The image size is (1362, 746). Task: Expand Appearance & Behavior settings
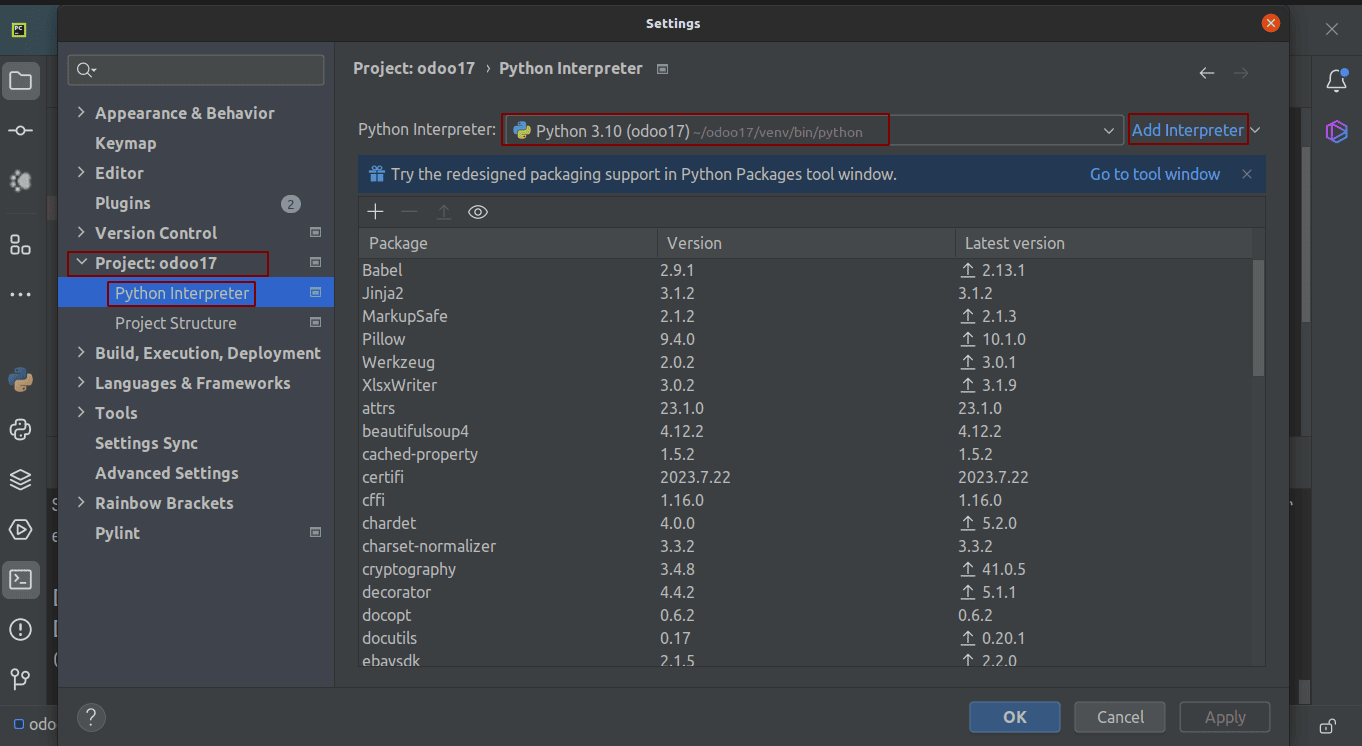(81, 113)
